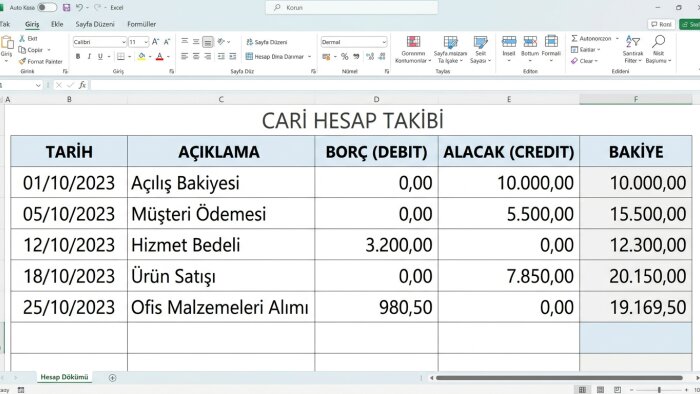Add a new sheet with plus button
Image resolution: width=700 pixels, height=394 pixels.
[112, 378]
